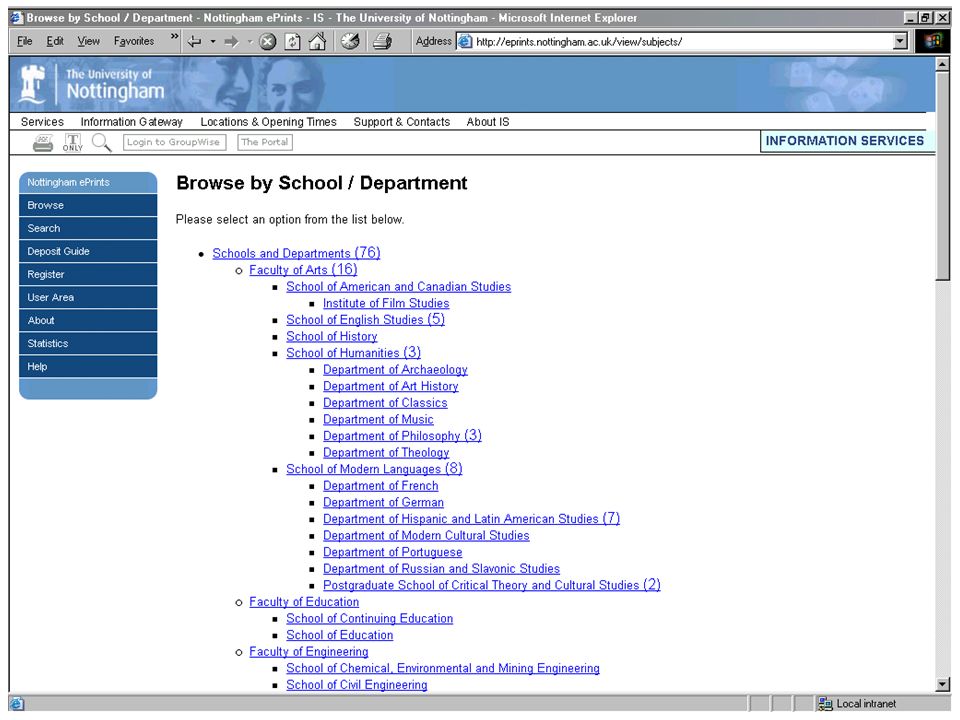Click the magnifying glass search icon
This screenshot has width=960, height=720.
(x=101, y=143)
